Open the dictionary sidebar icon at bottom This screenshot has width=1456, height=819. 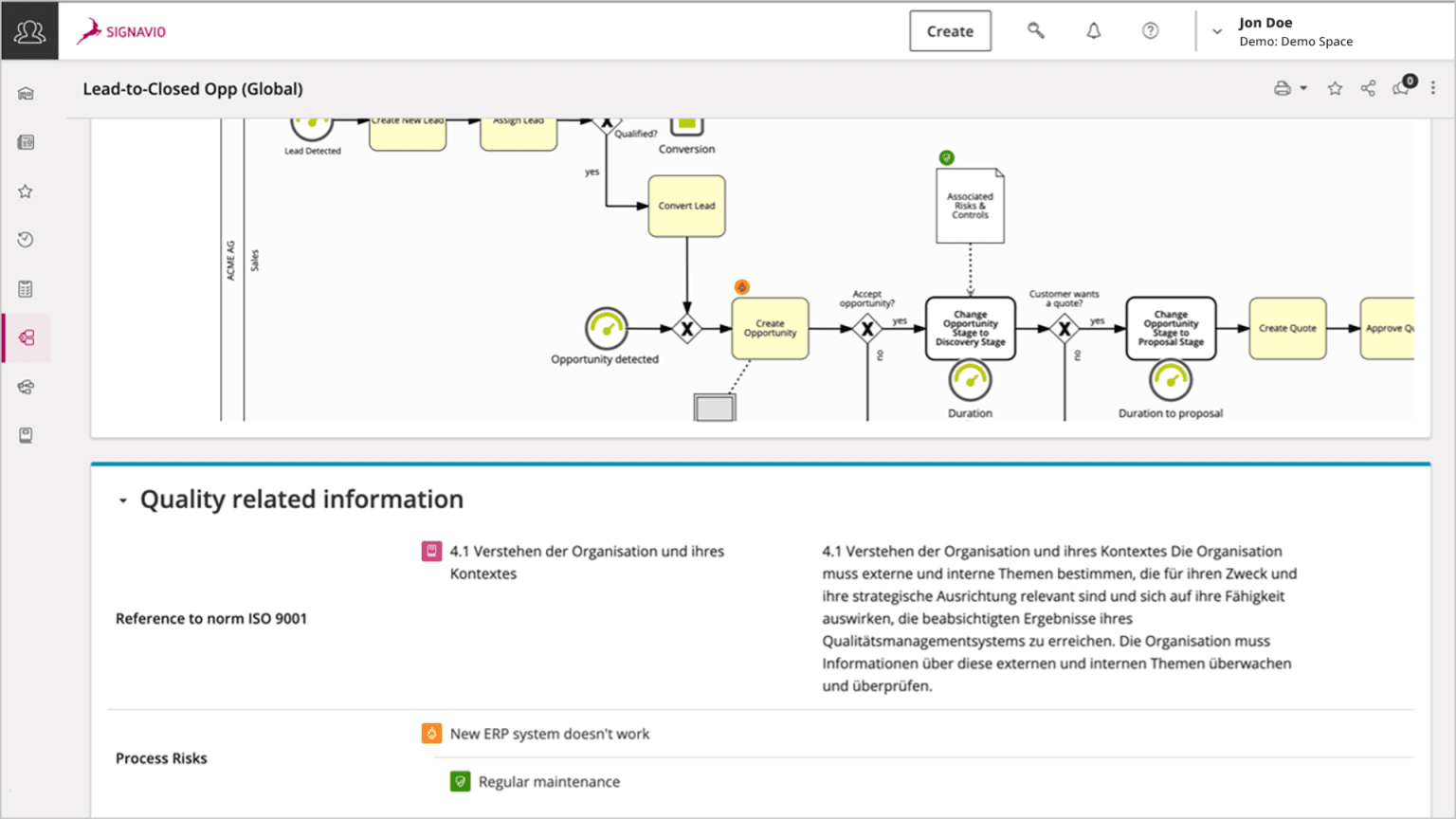[25, 435]
